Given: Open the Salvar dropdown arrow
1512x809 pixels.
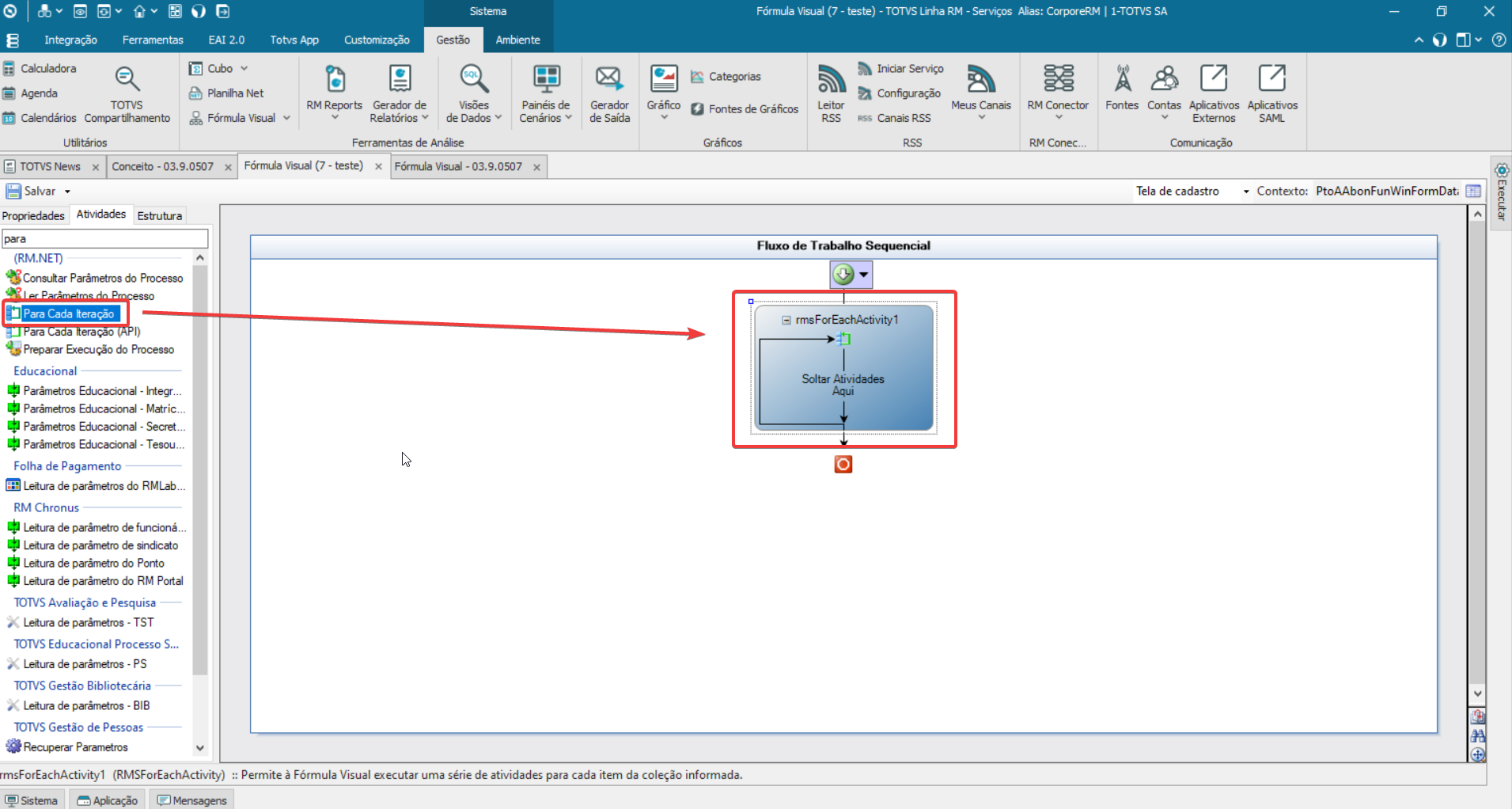Looking at the screenshot, I should [x=67, y=192].
